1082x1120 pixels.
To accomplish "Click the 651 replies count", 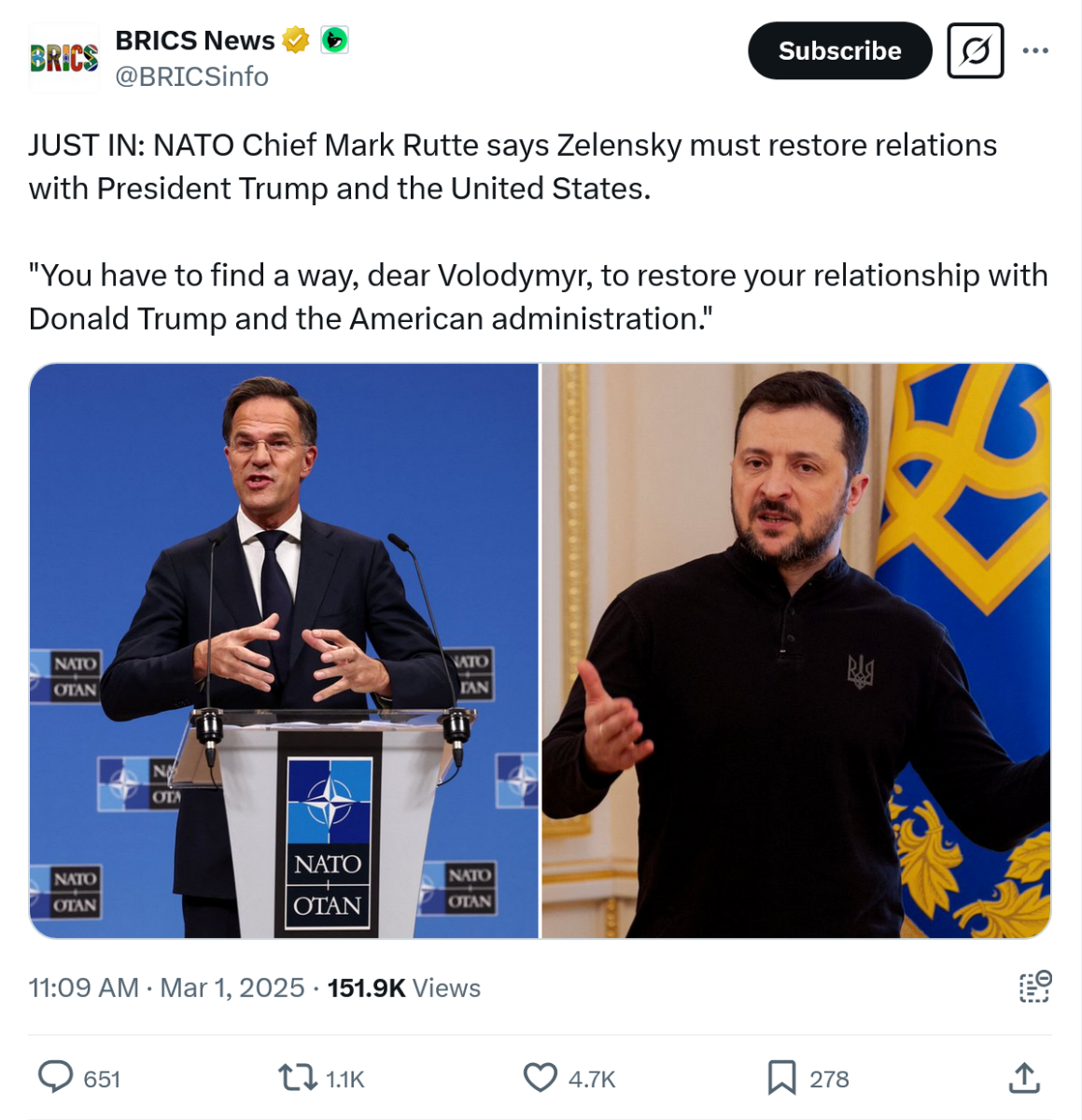I will [x=102, y=1079].
